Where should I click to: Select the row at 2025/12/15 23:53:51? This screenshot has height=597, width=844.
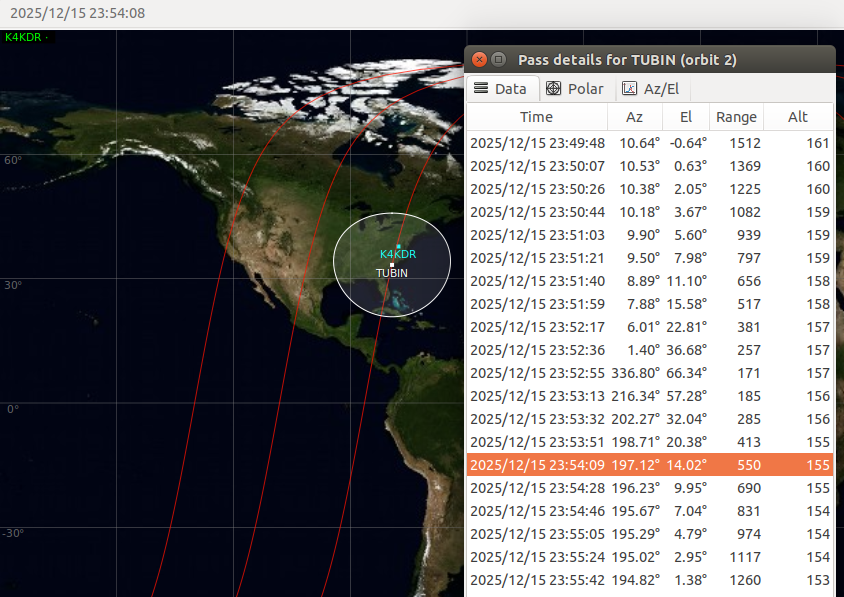coord(650,442)
